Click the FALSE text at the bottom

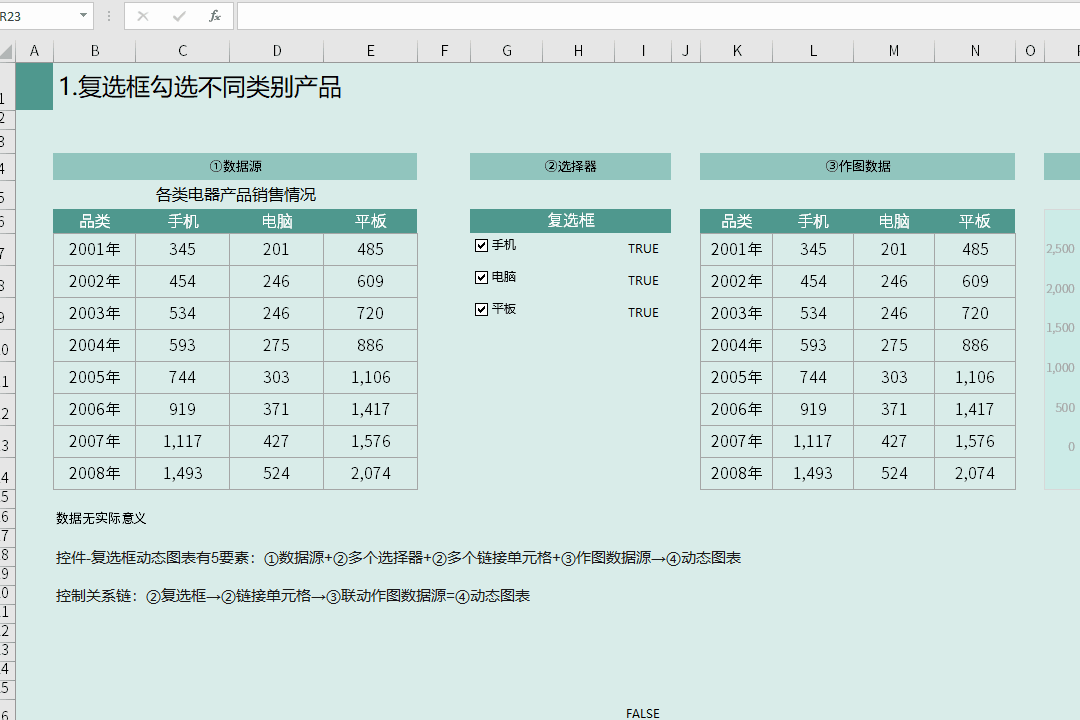pos(642,713)
